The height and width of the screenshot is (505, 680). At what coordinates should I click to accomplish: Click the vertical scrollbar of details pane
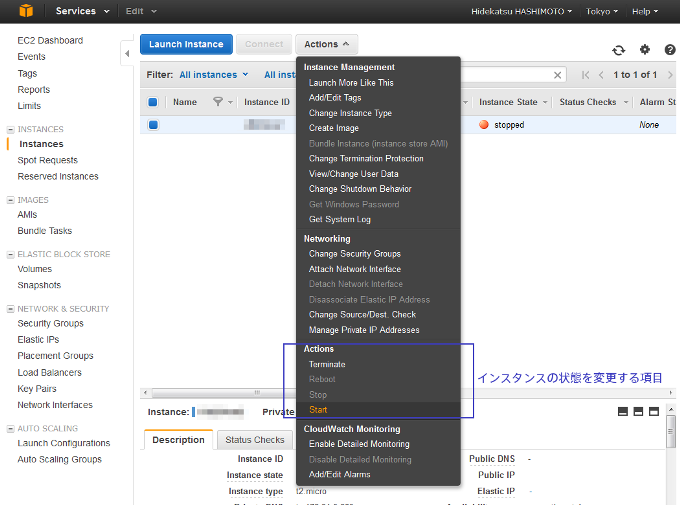point(671,432)
